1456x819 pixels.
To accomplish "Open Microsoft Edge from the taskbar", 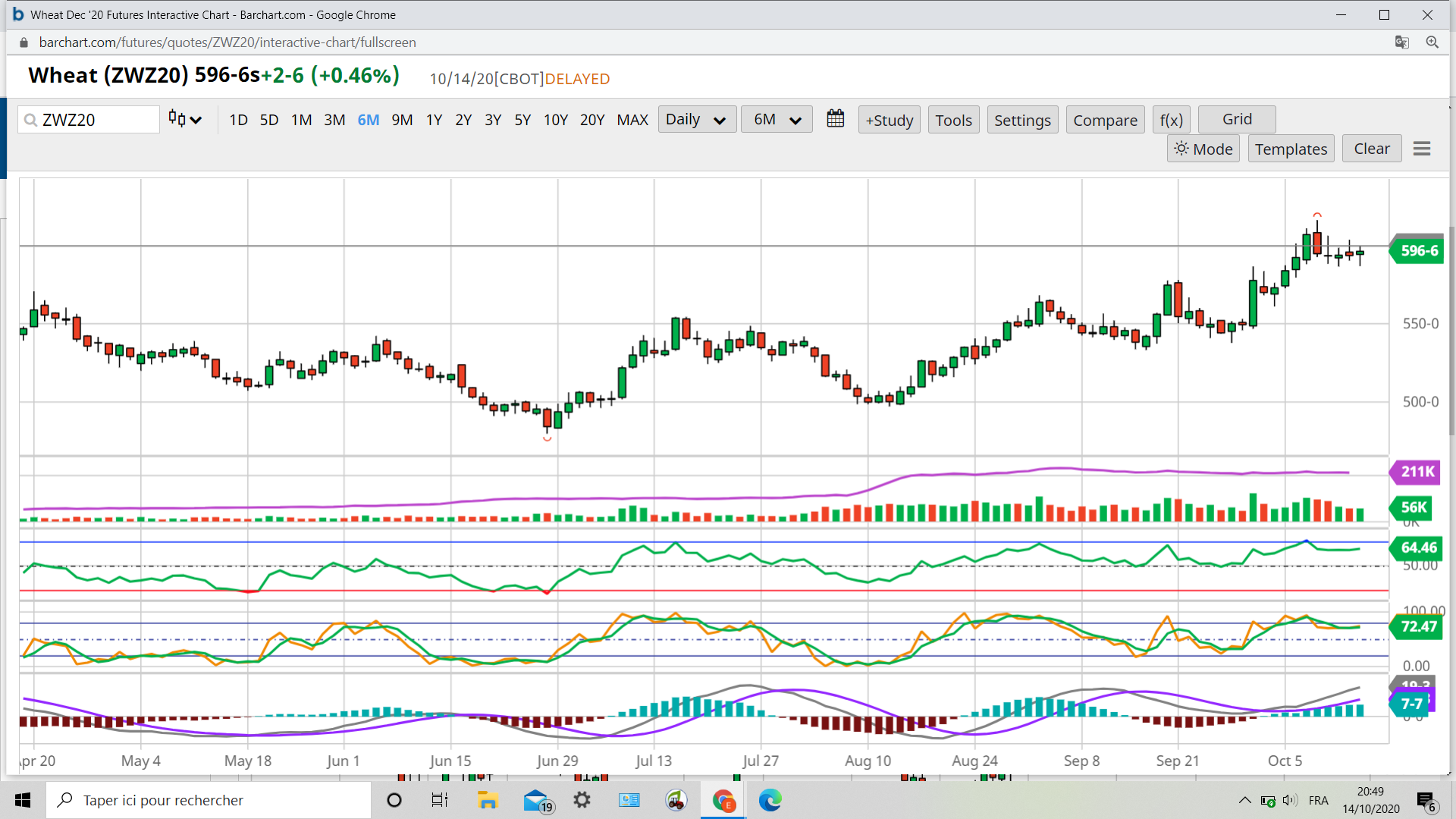I will click(x=770, y=800).
